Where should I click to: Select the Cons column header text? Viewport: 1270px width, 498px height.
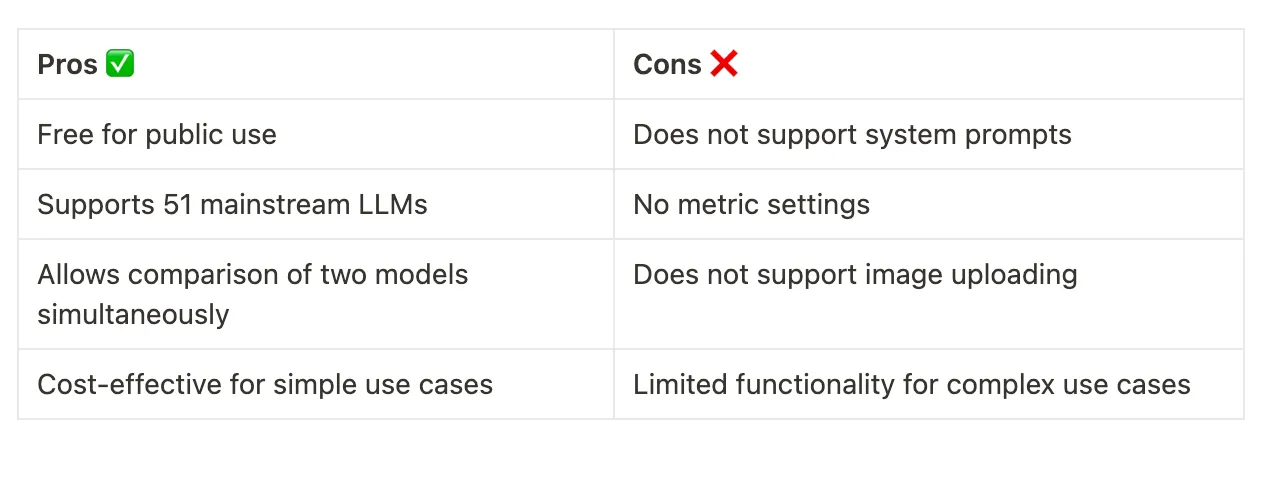click(x=667, y=65)
